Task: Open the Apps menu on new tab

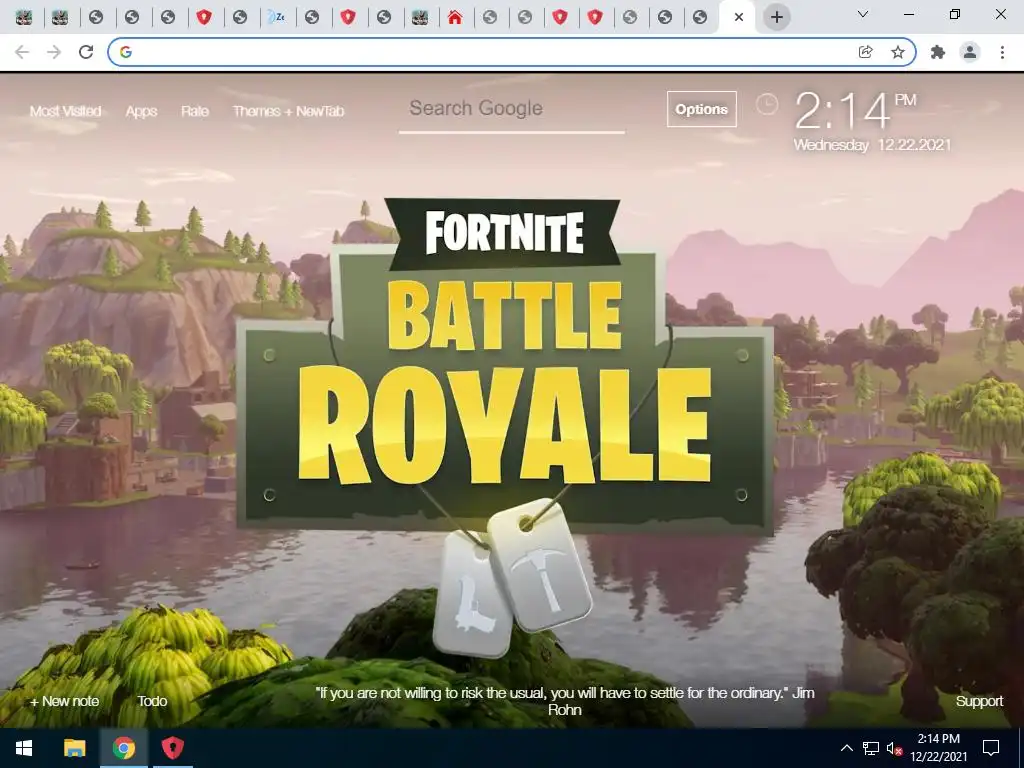Action: click(141, 111)
